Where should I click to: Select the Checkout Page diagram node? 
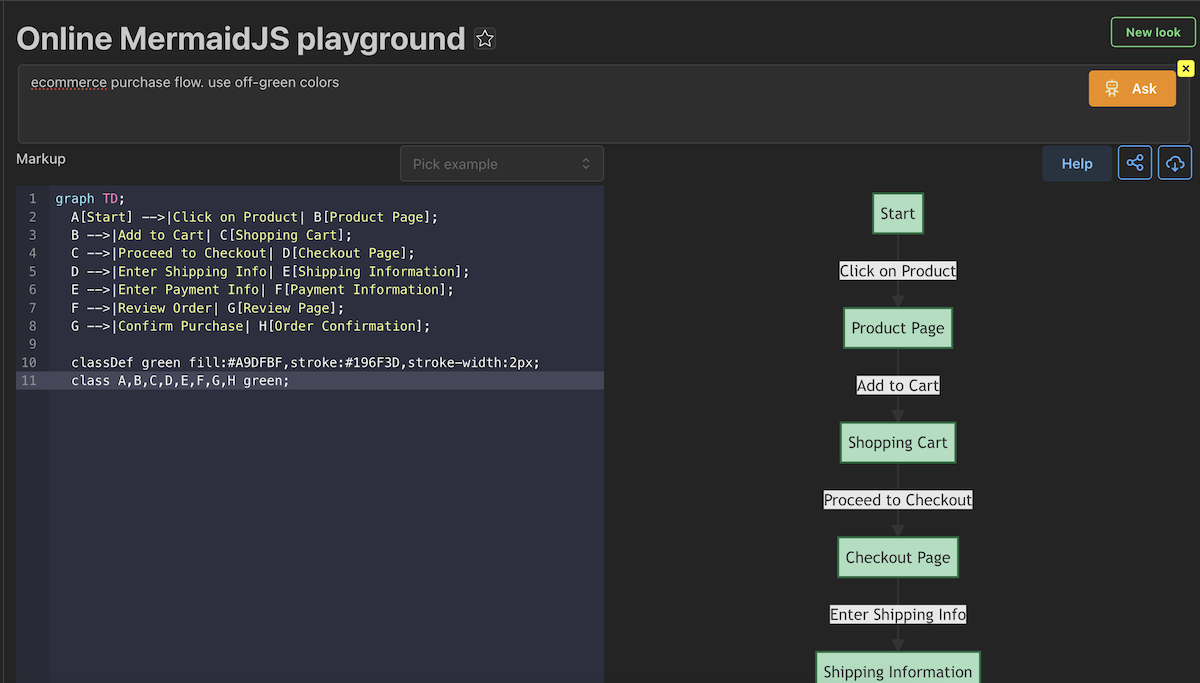897,558
